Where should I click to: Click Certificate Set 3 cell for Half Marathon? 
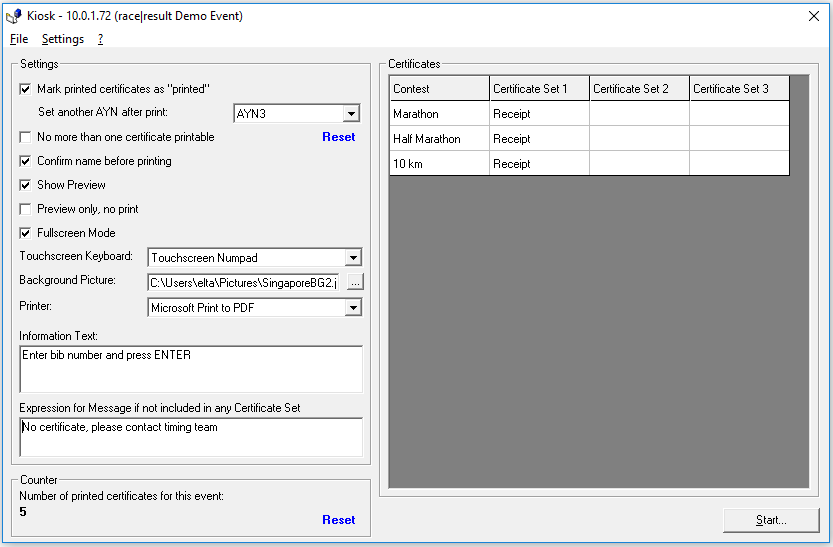coord(740,139)
